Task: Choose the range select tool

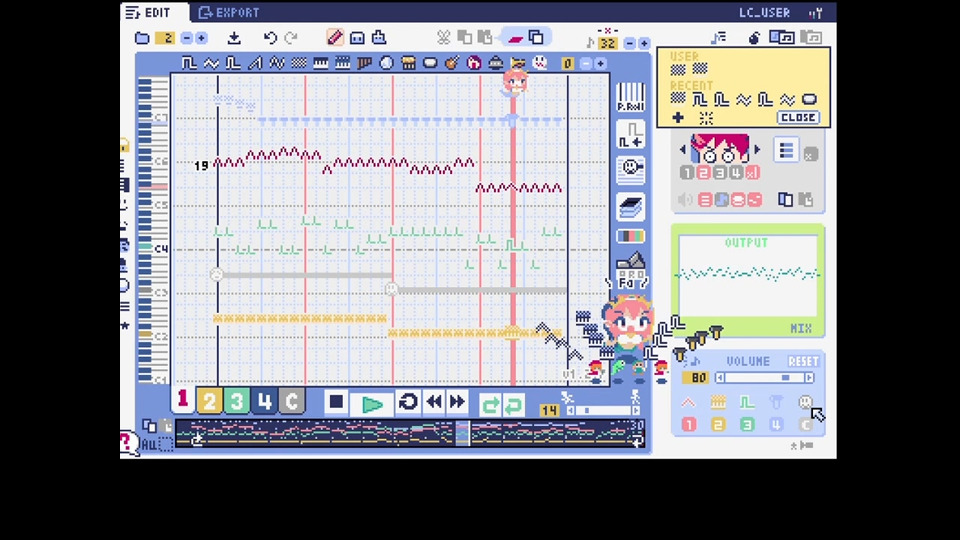Action: [357, 38]
